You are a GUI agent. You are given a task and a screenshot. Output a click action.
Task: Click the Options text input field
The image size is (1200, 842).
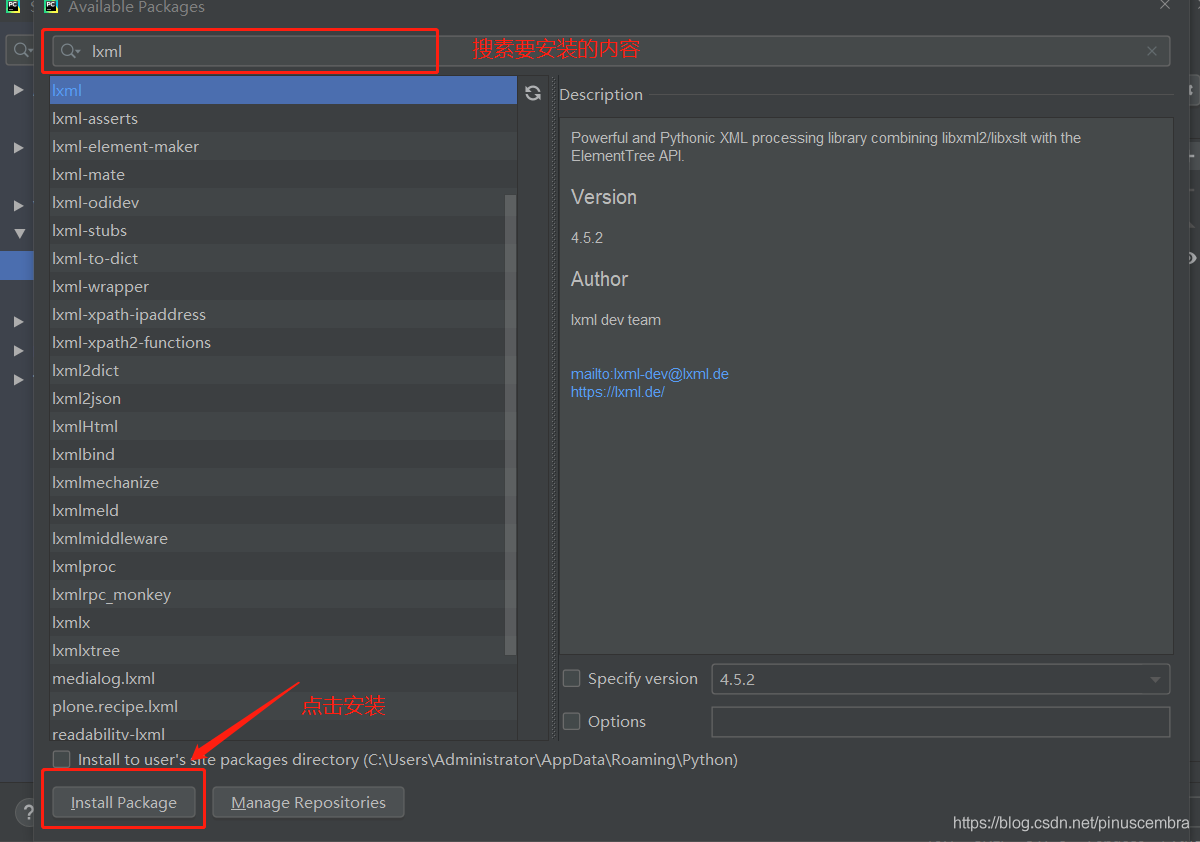940,722
